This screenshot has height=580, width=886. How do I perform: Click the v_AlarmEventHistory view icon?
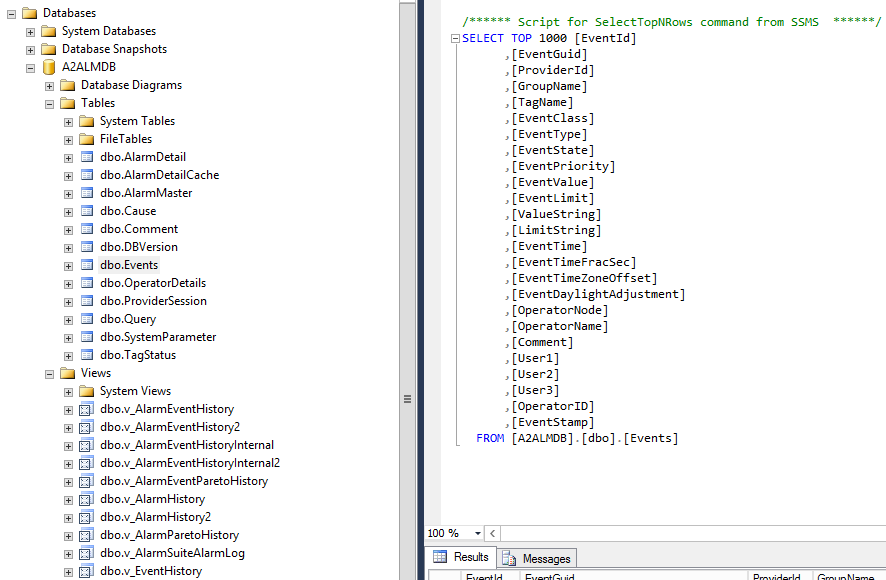[x=86, y=409]
